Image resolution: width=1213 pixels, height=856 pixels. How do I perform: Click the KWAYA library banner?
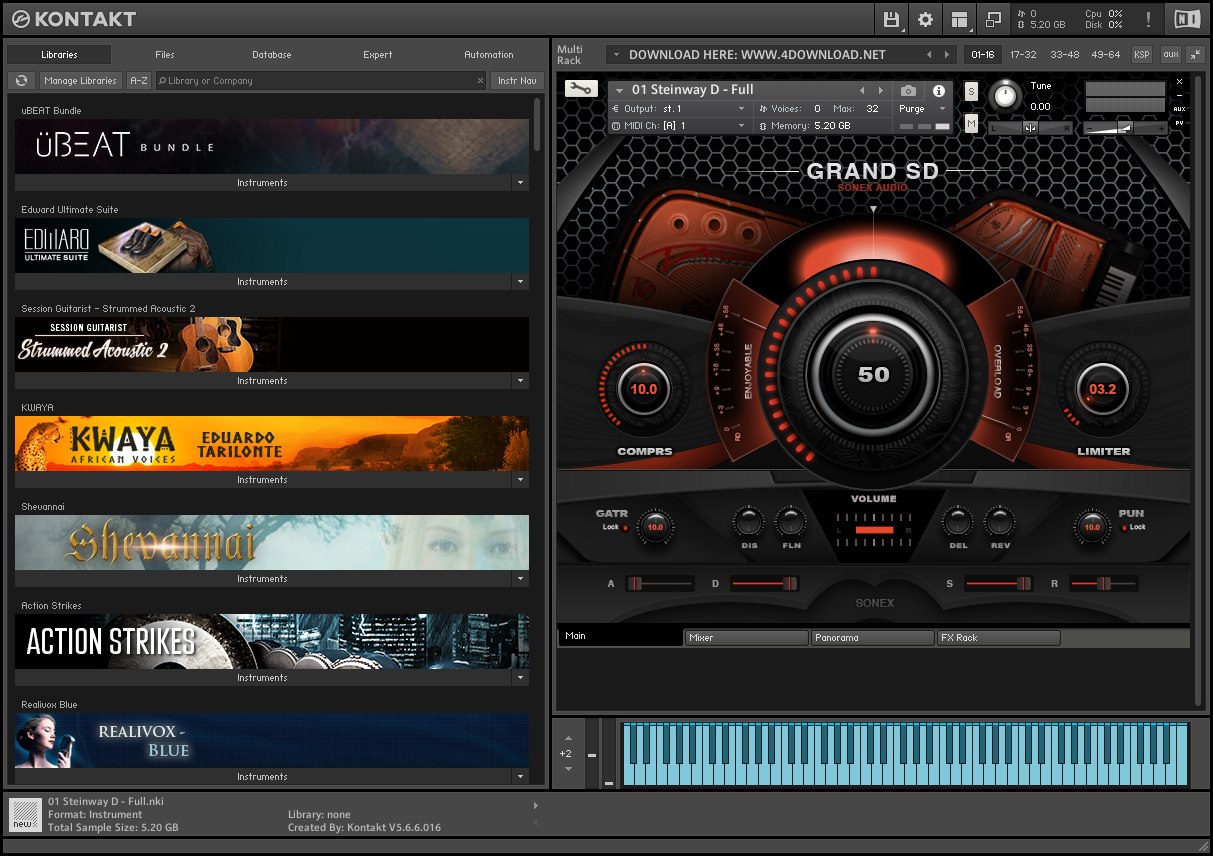pos(272,444)
